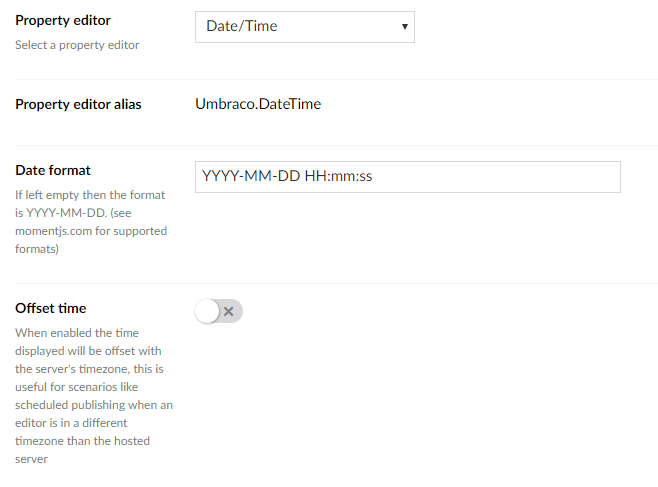Click 'If left empty then the format' text

pos(90,195)
